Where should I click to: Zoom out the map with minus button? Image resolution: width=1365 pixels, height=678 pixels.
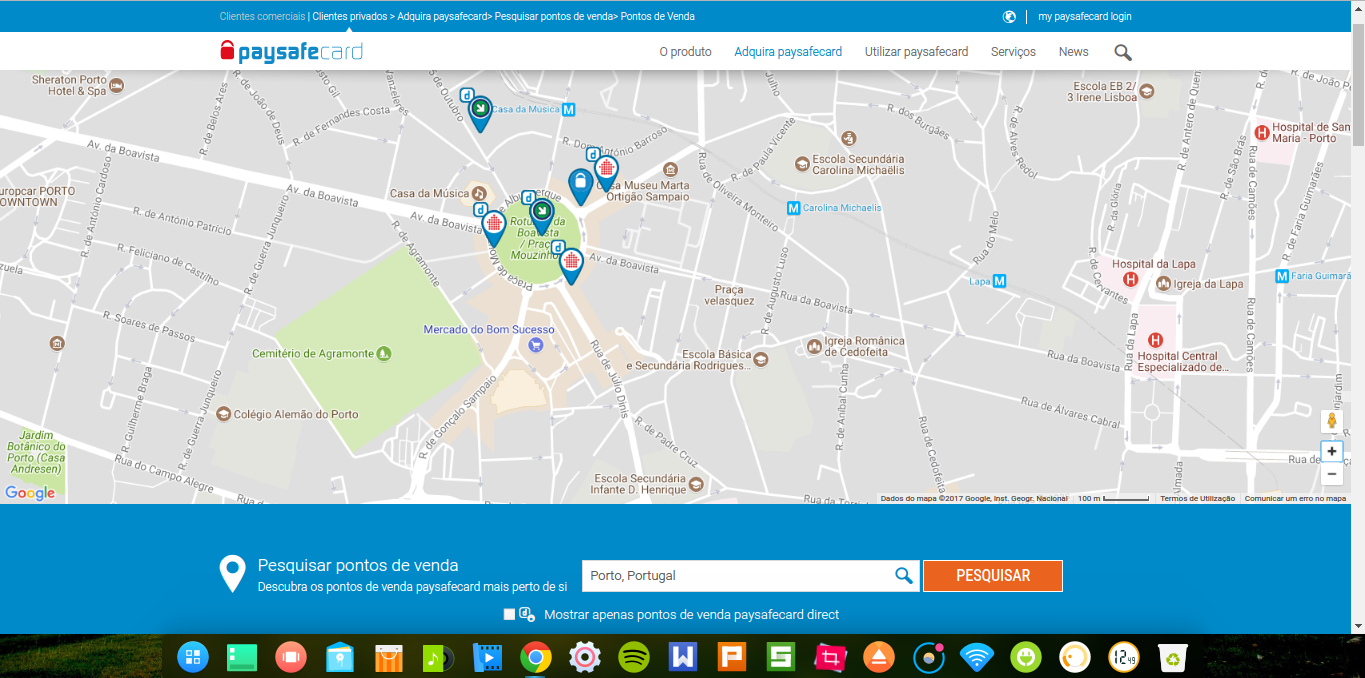1331,474
